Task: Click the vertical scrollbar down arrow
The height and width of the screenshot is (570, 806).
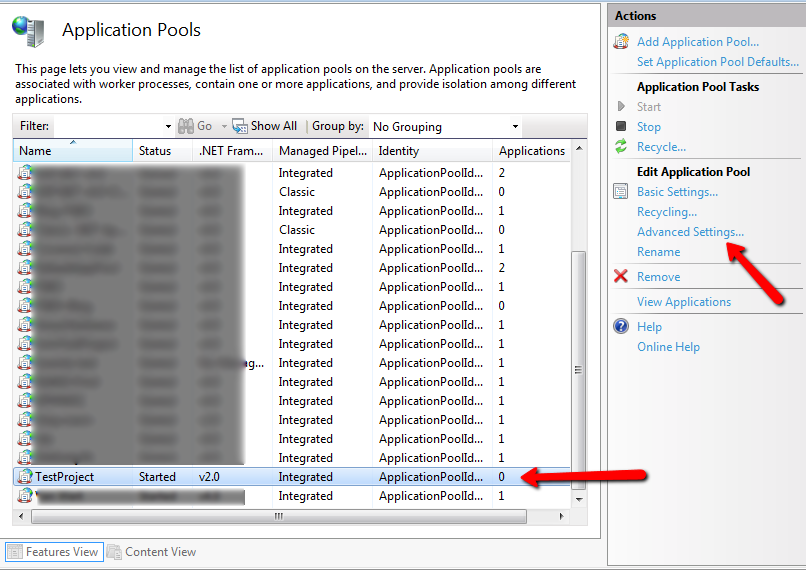Action: (x=578, y=498)
